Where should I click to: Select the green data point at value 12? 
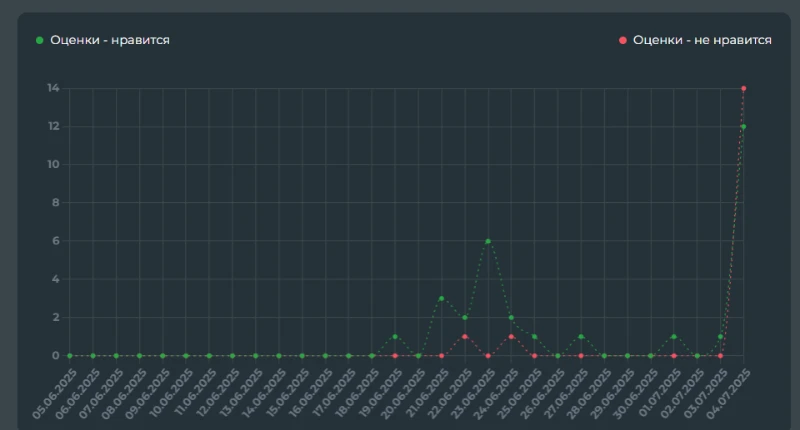click(743, 127)
